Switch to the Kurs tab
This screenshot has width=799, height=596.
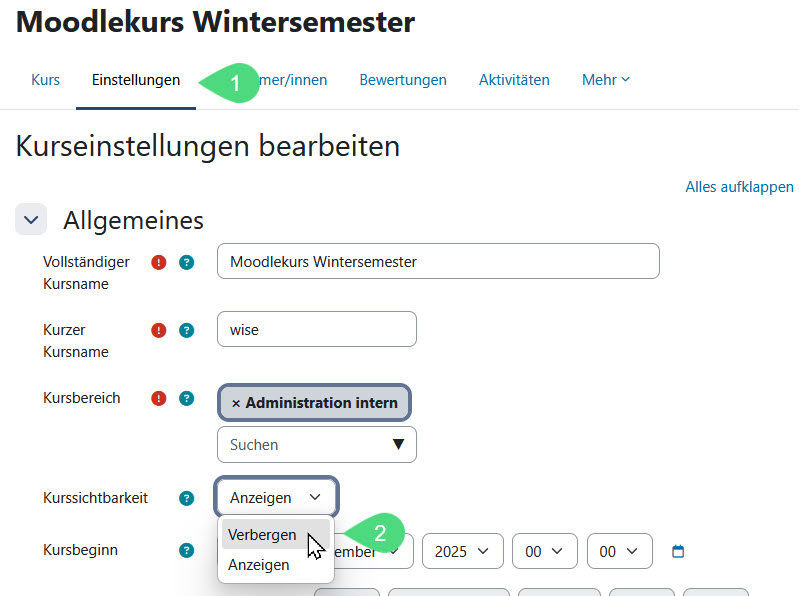coord(45,80)
